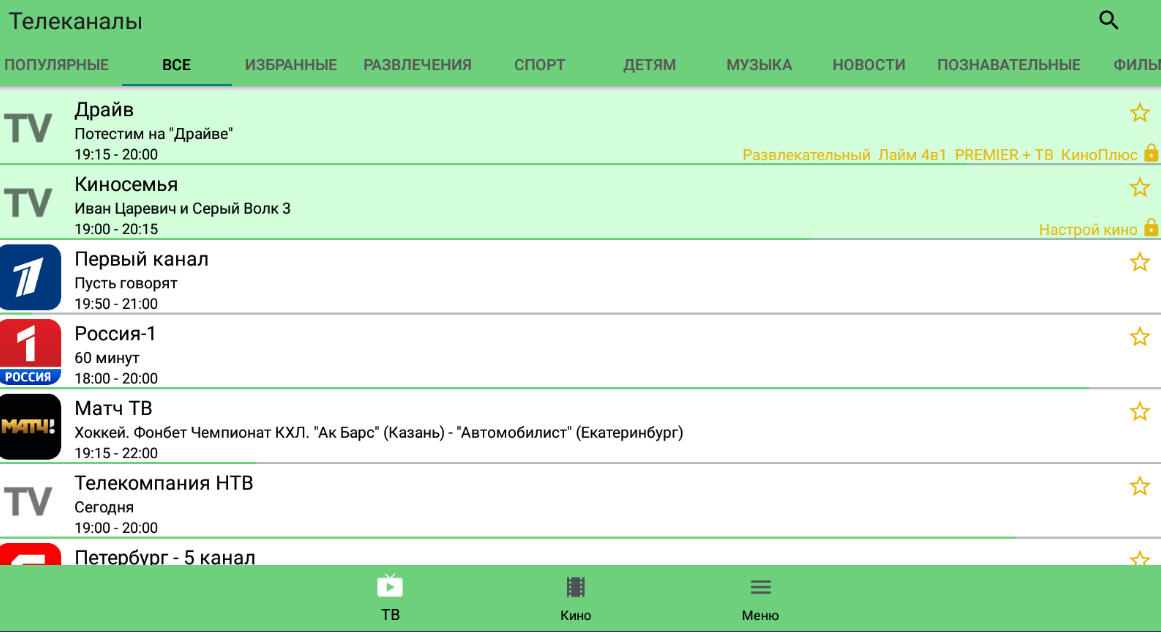Open the Россия-1 channel title
The height and width of the screenshot is (632, 1161).
pos(115,334)
